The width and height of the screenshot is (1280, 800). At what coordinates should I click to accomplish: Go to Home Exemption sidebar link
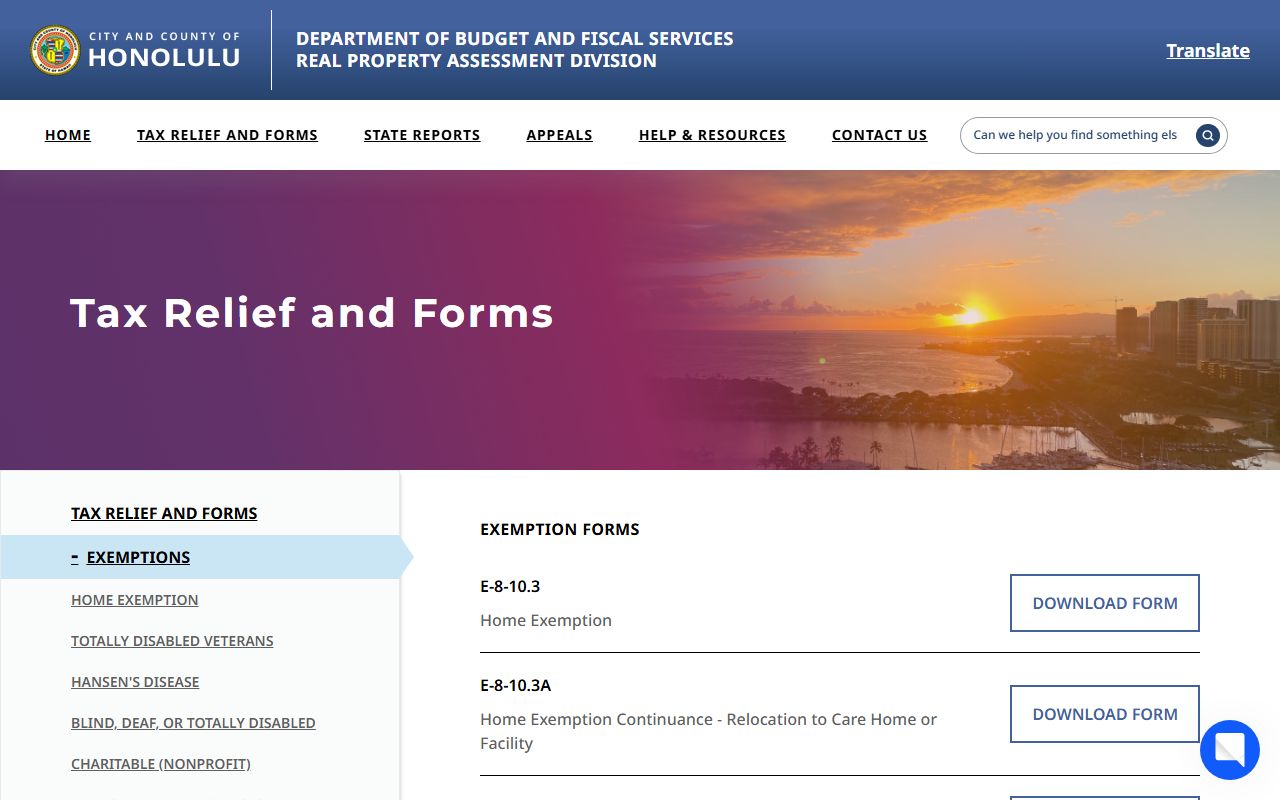(x=134, y=600)
